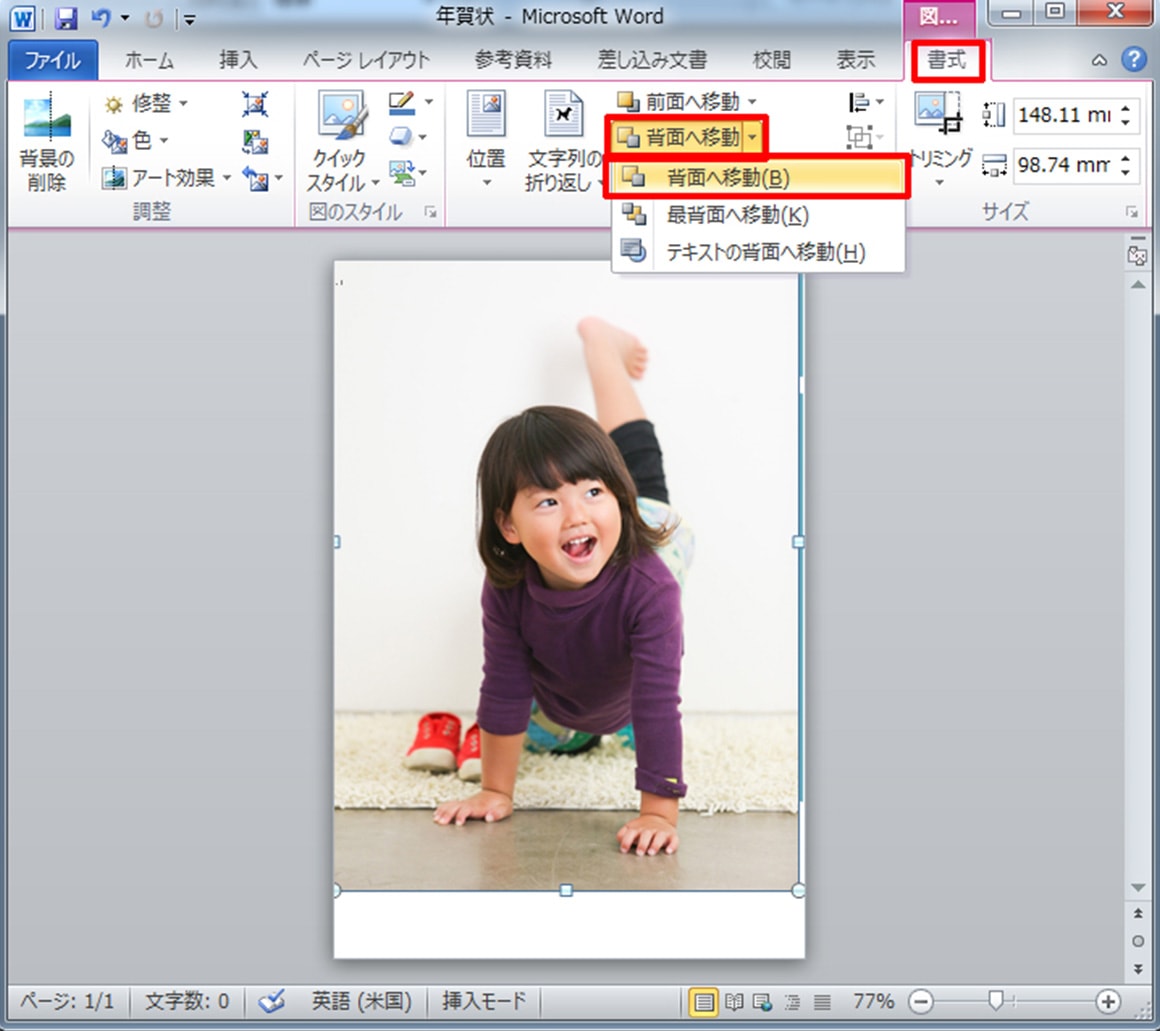Switch to the 表示 tab
The image size is (1160, 1031).
pyautogui.click(x=855, y=60)
